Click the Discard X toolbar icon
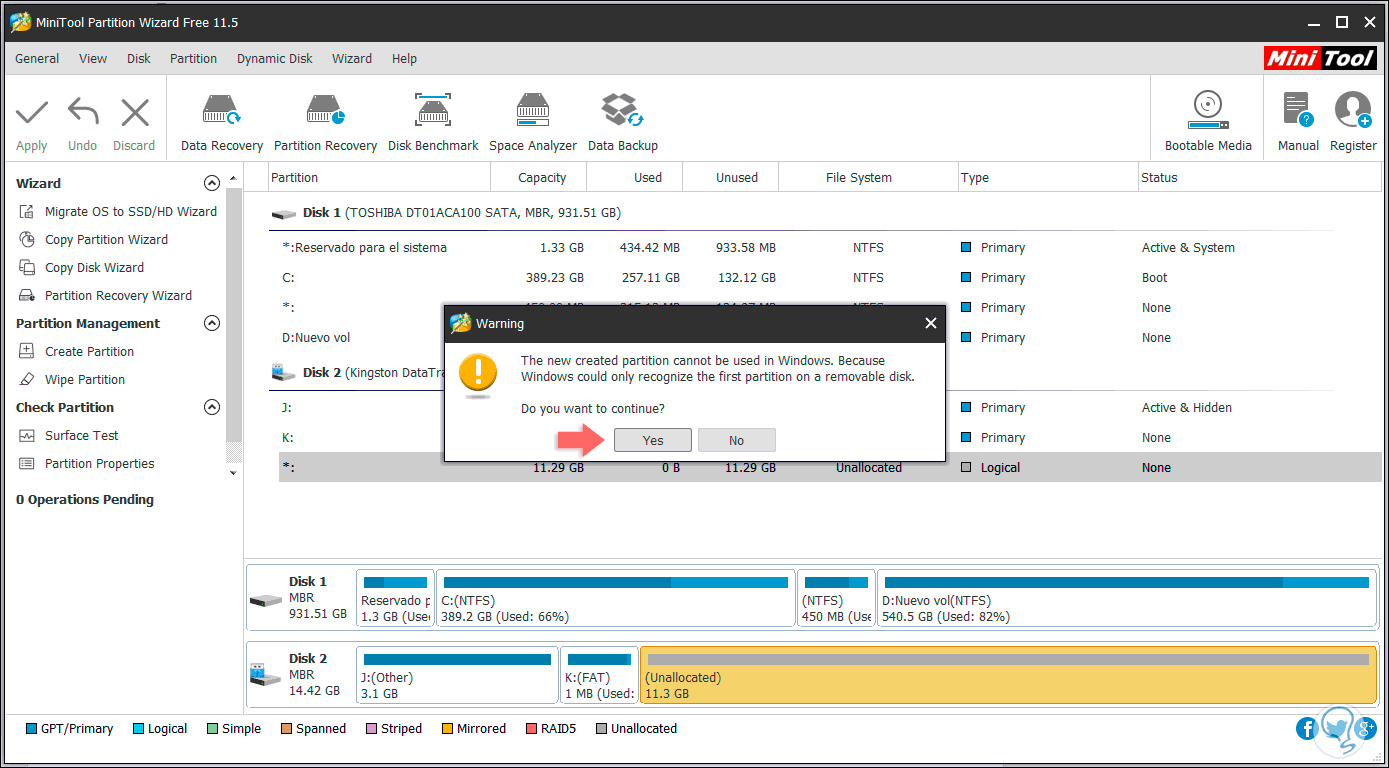 (134, 112)
